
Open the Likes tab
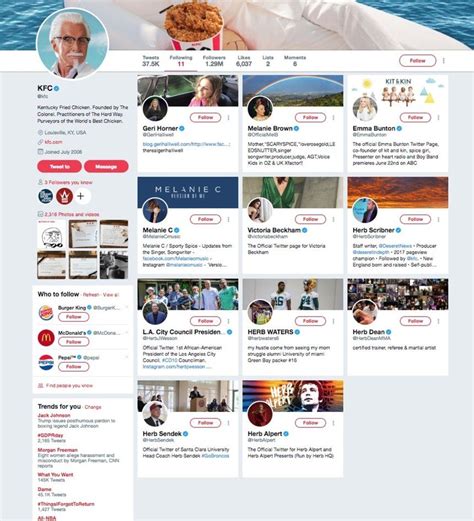(244, 61)
